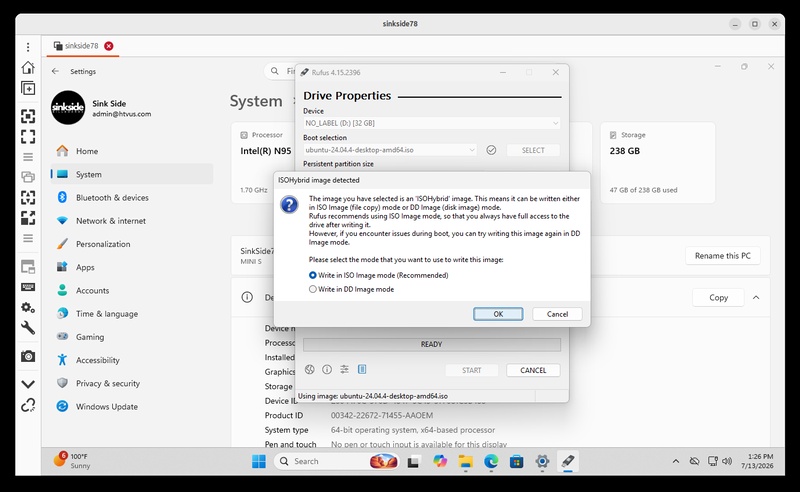Image resolution: width=800 pixels, height=492 pixels.
Task: Duplicate the current connection with plus-window icon
Action: (28, 88)
